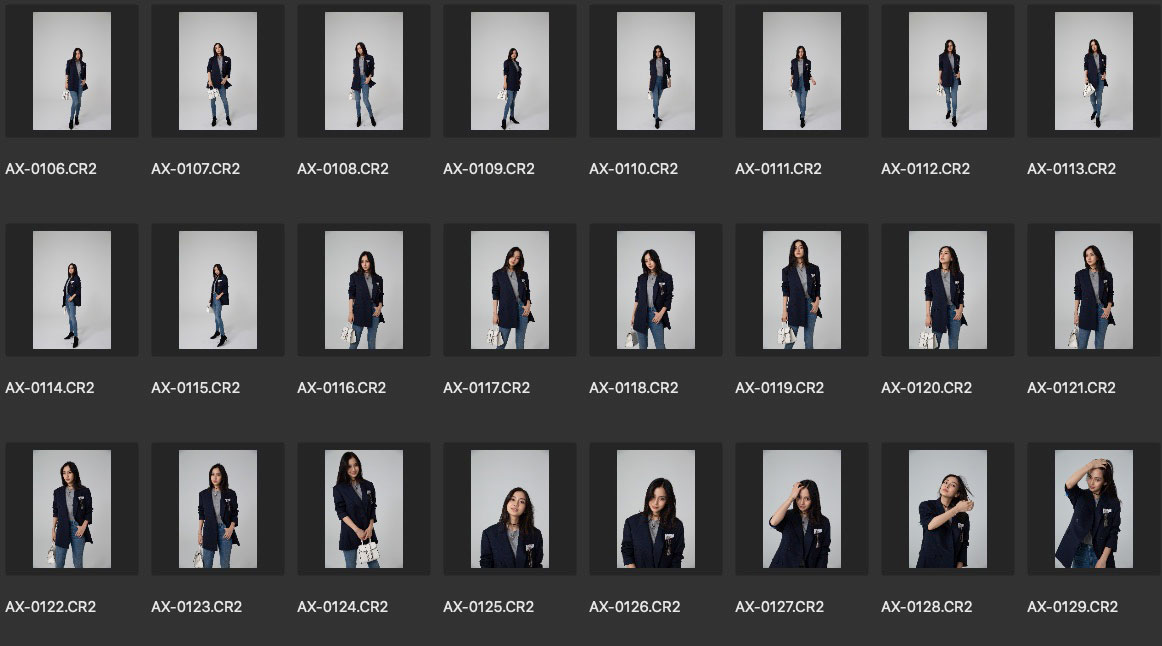The height and width of the screenshot is (646, 1162).
Task: Select the AX-0118.CR2 image
Action: click(x=656, y=290)
